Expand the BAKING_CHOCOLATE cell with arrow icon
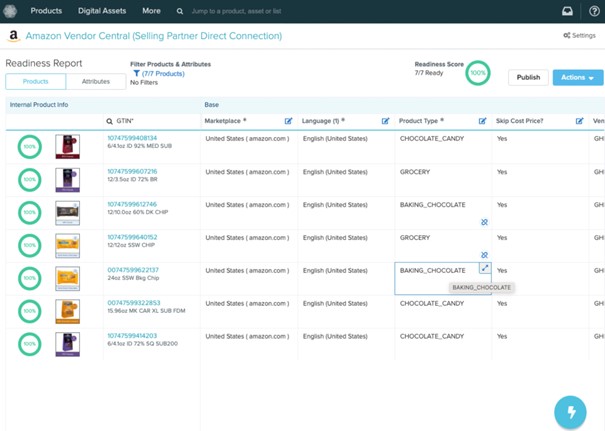 coord(485,268)
